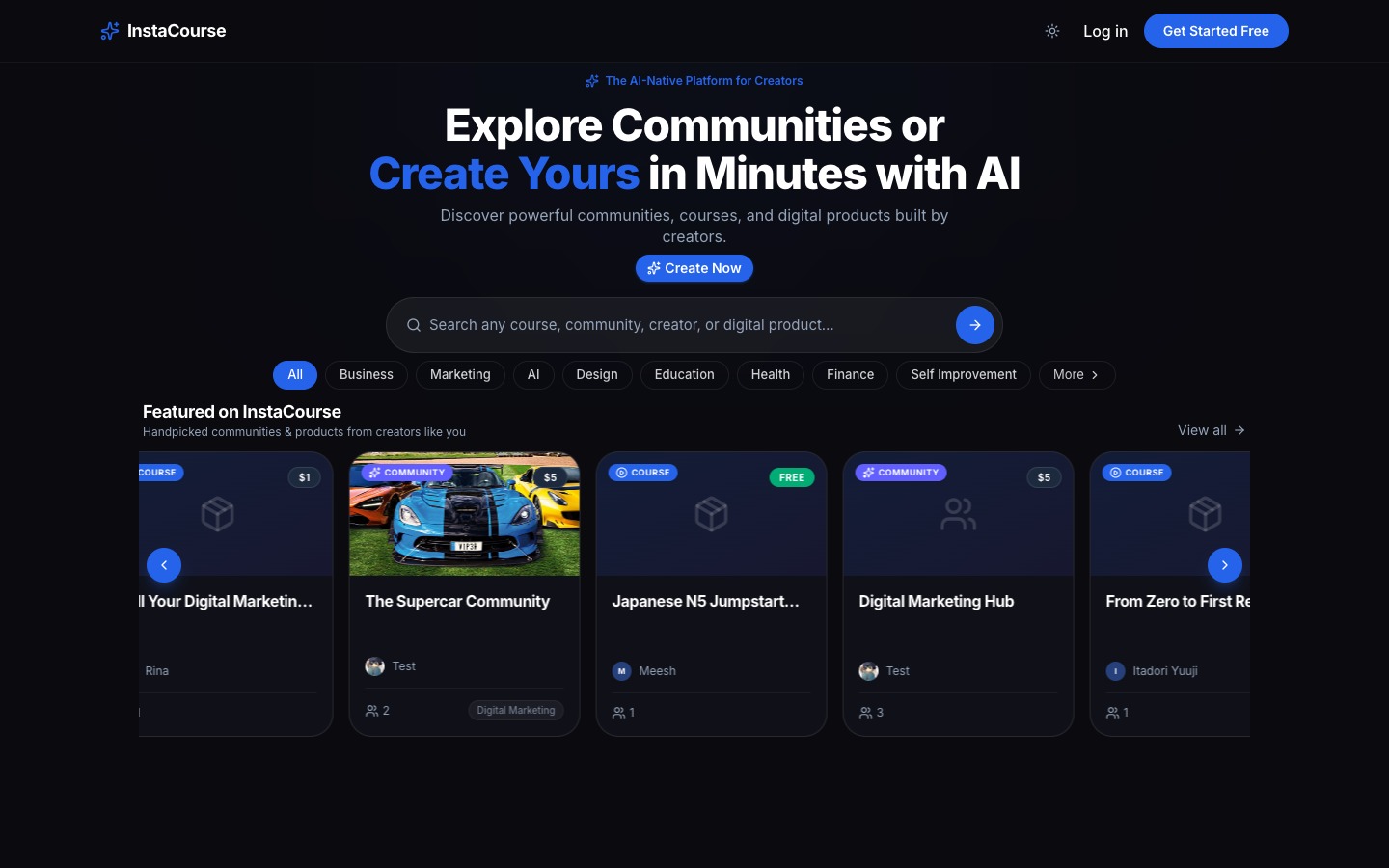Click cube placeholder icon on Rina's card

[x=218, y=514]
